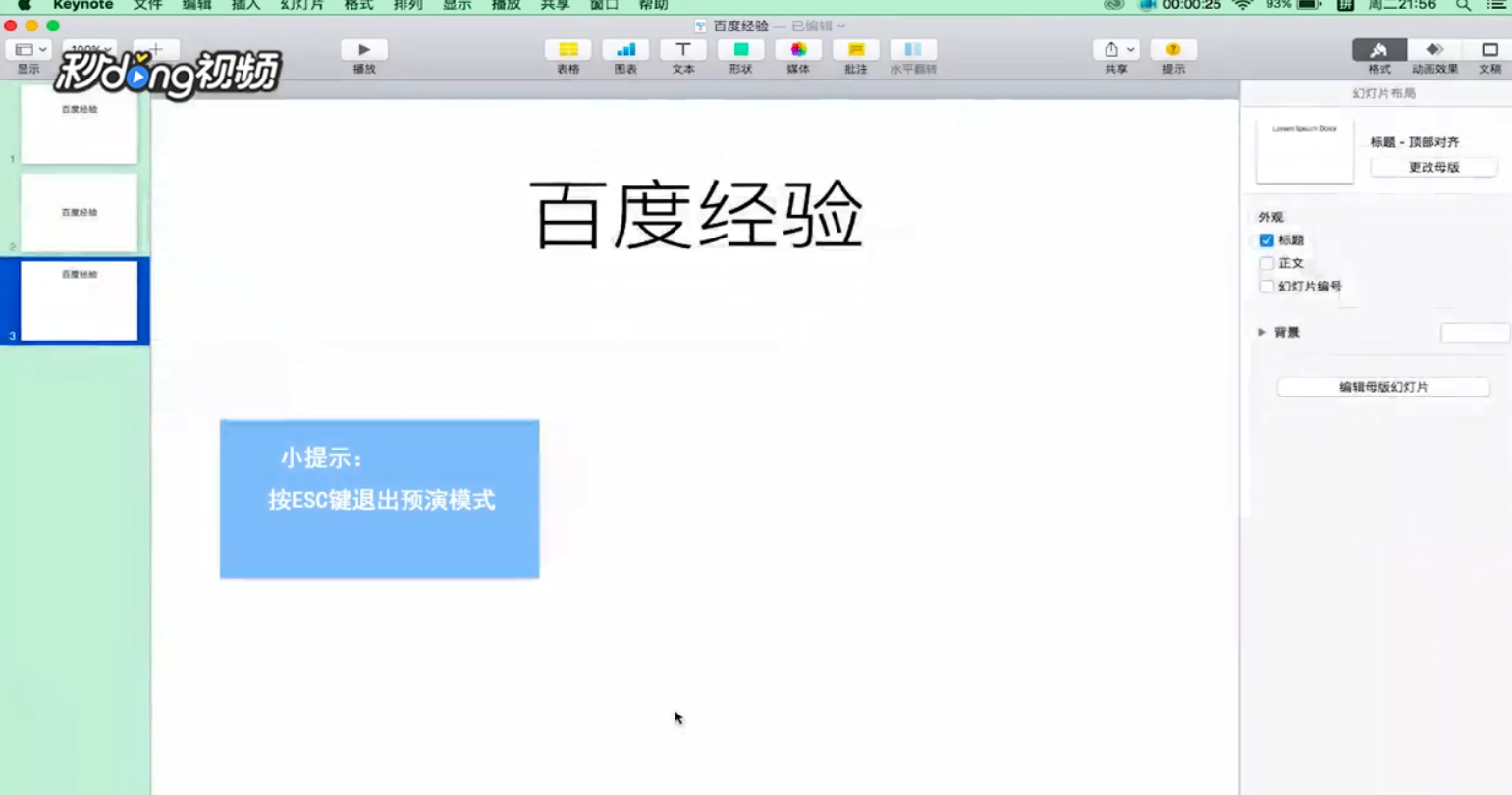Open the Tips toolbar button
The width and height of the screenshot is (1512, 795).
[x=1173, y=50]
